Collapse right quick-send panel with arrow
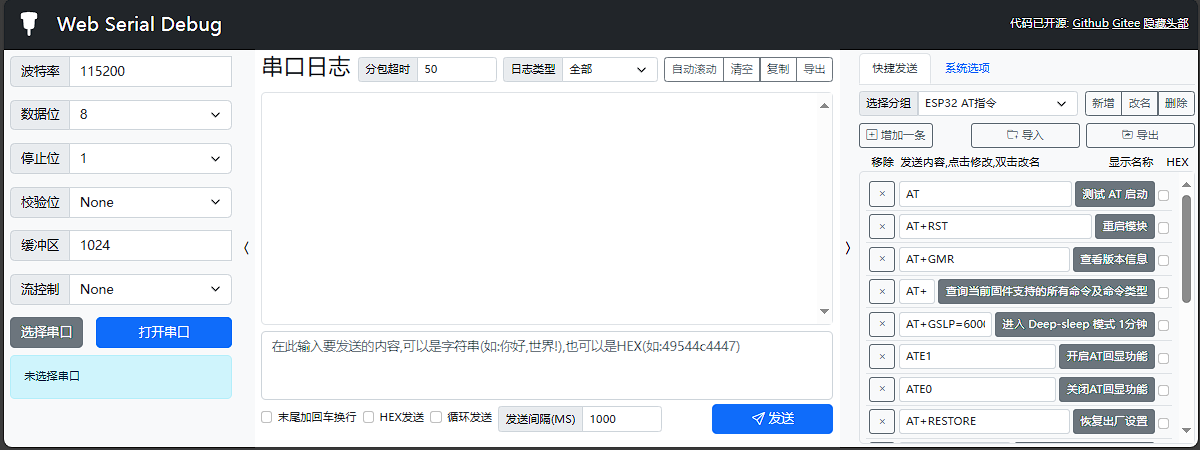1200x450 pixels. click(x=847, y=248)
